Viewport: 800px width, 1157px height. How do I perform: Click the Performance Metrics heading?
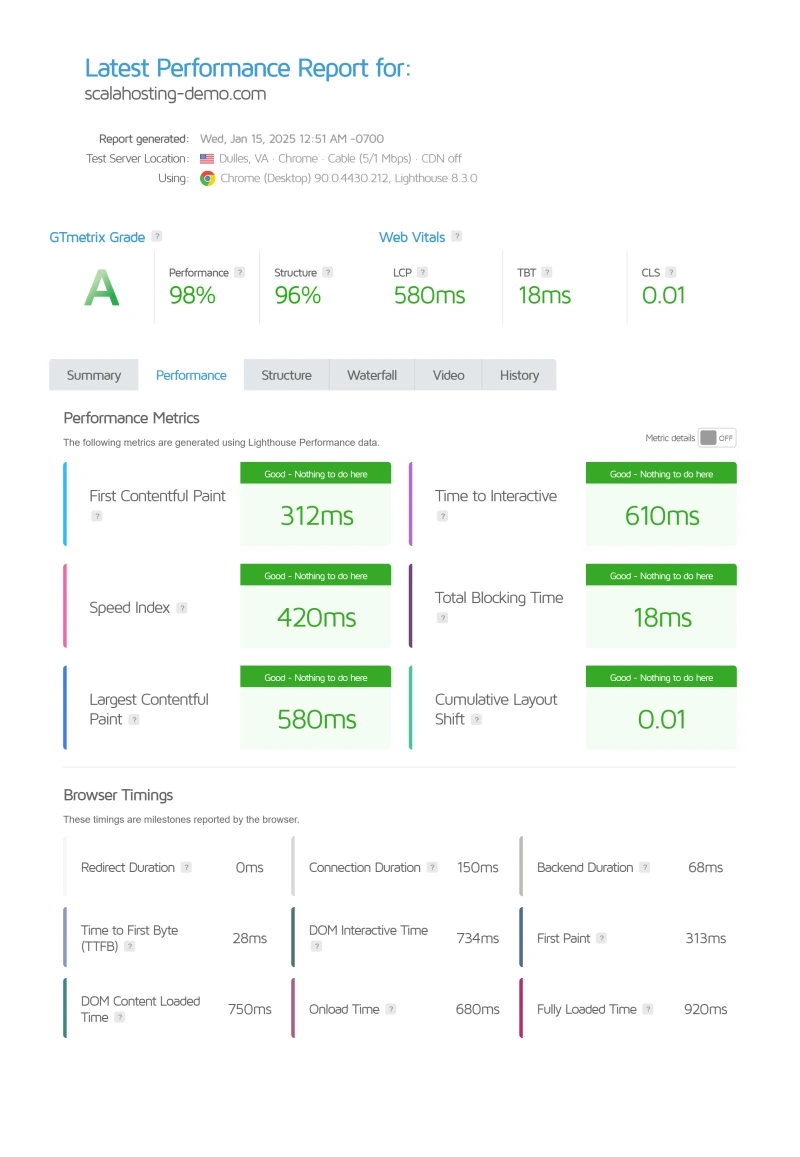click(x=131, y=418)
